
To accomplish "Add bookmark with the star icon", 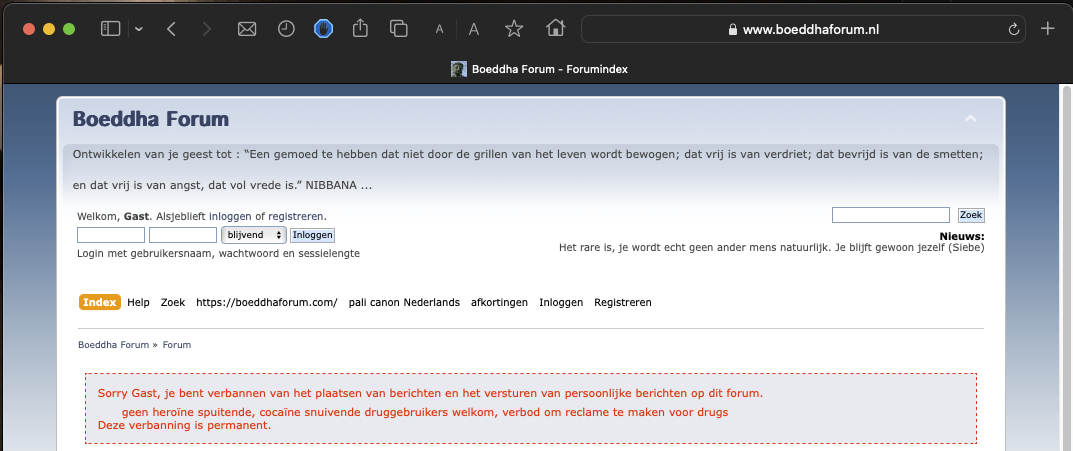I will [514, 29].
